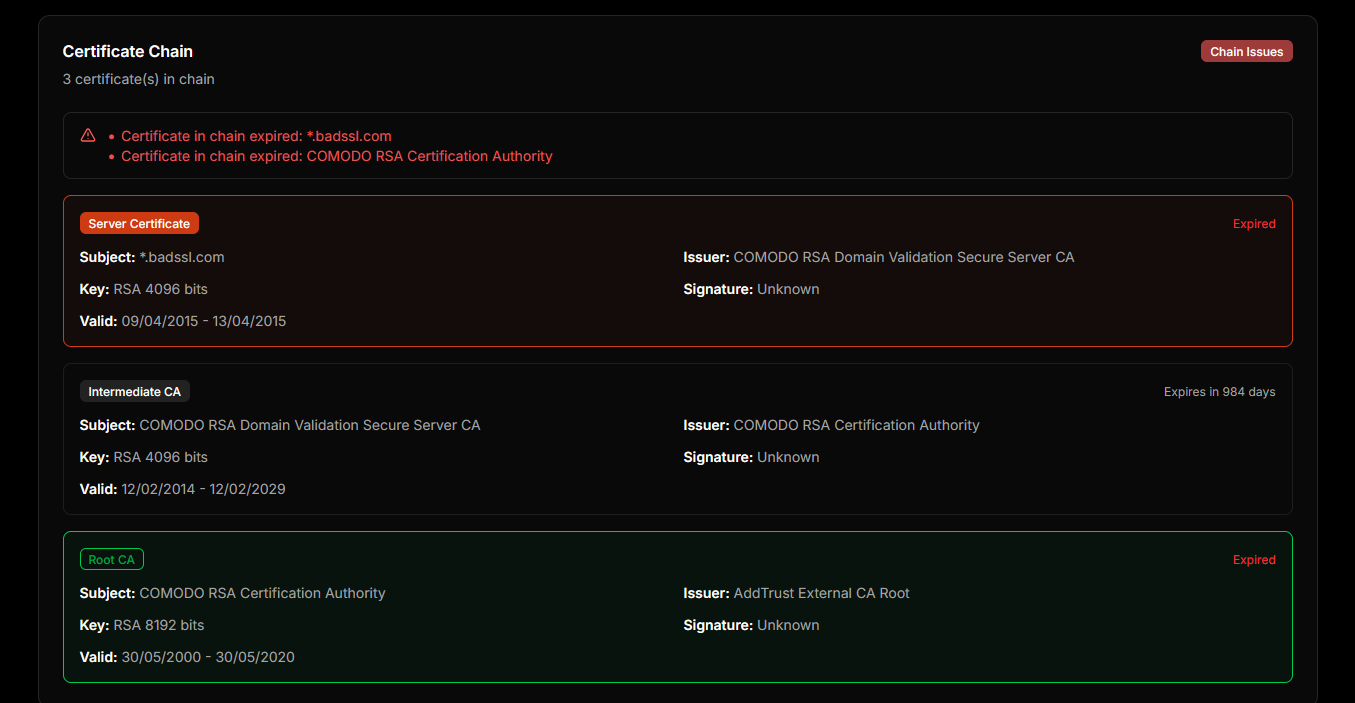Click validity dates 12/02/2014 - 12/02/2029
1355x703 pixels.
(204, 489)
